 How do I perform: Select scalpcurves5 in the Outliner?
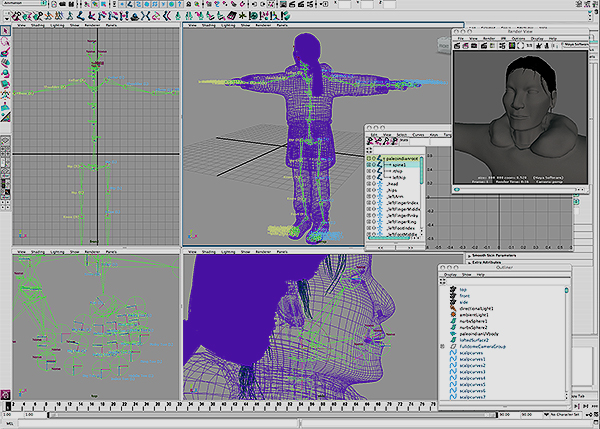coord(473,384)
